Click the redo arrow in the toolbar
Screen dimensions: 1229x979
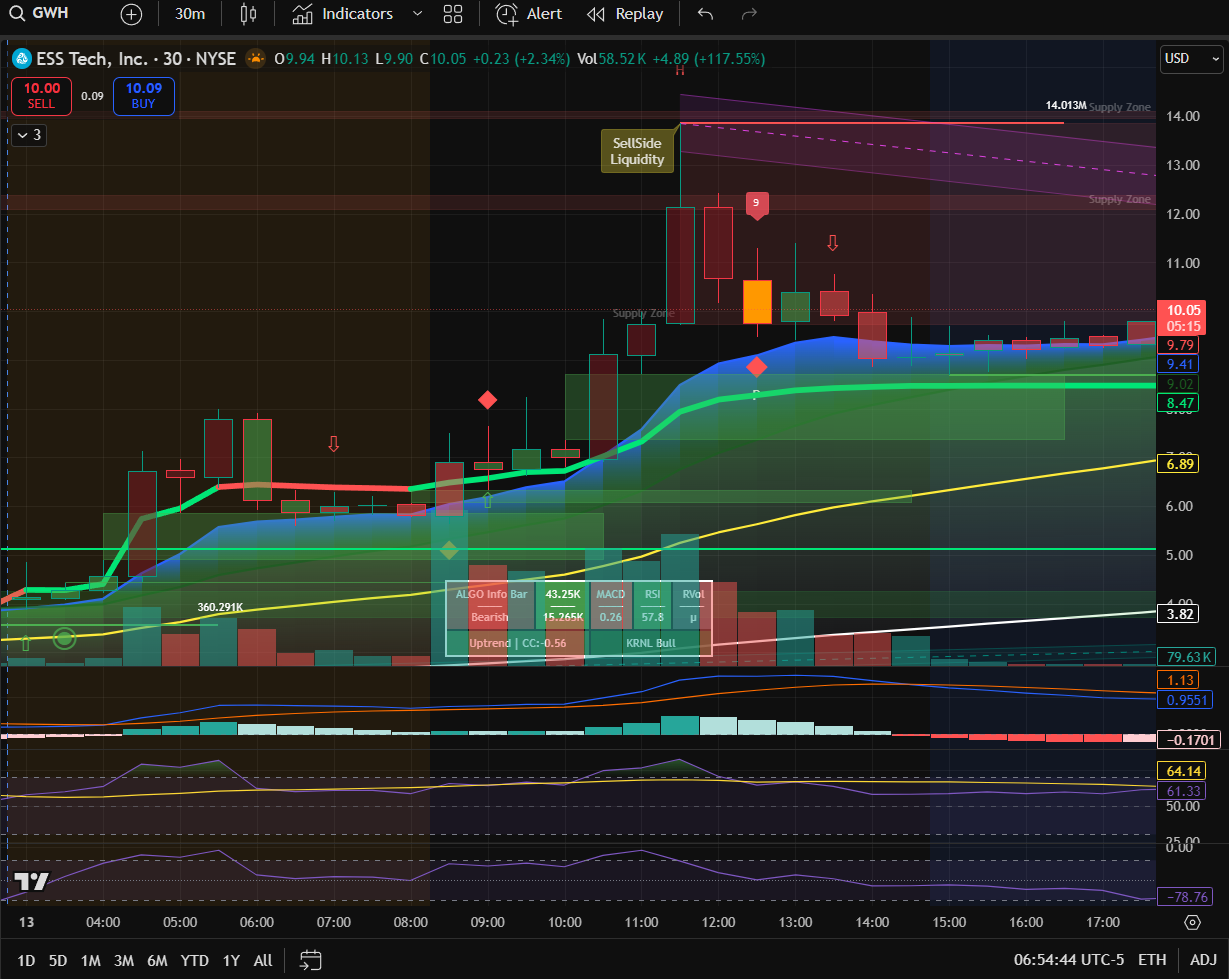click(749, 14)
